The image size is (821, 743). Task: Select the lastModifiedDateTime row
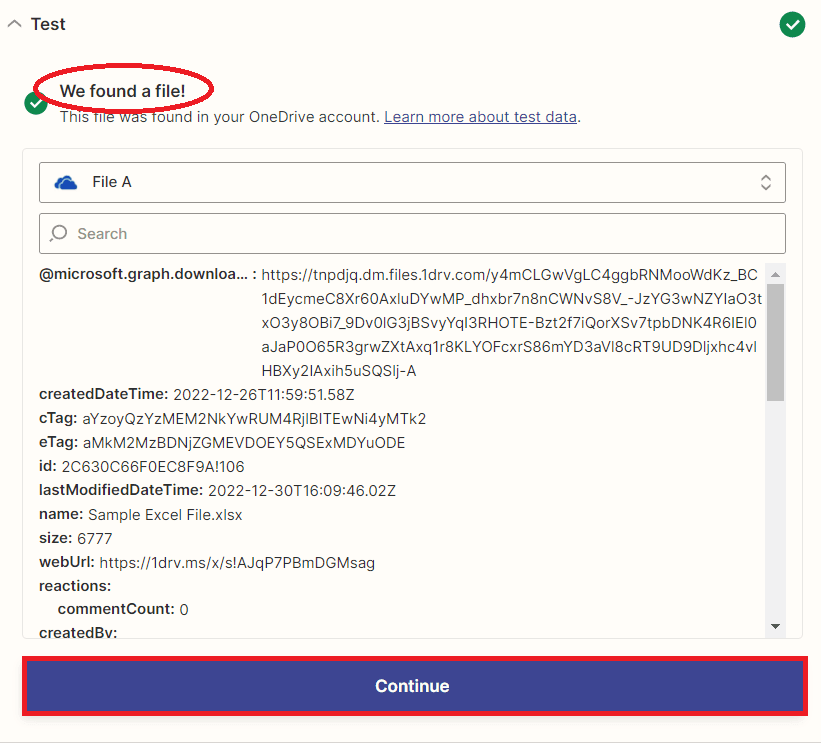pyautogui.click(x=217, y=490)
